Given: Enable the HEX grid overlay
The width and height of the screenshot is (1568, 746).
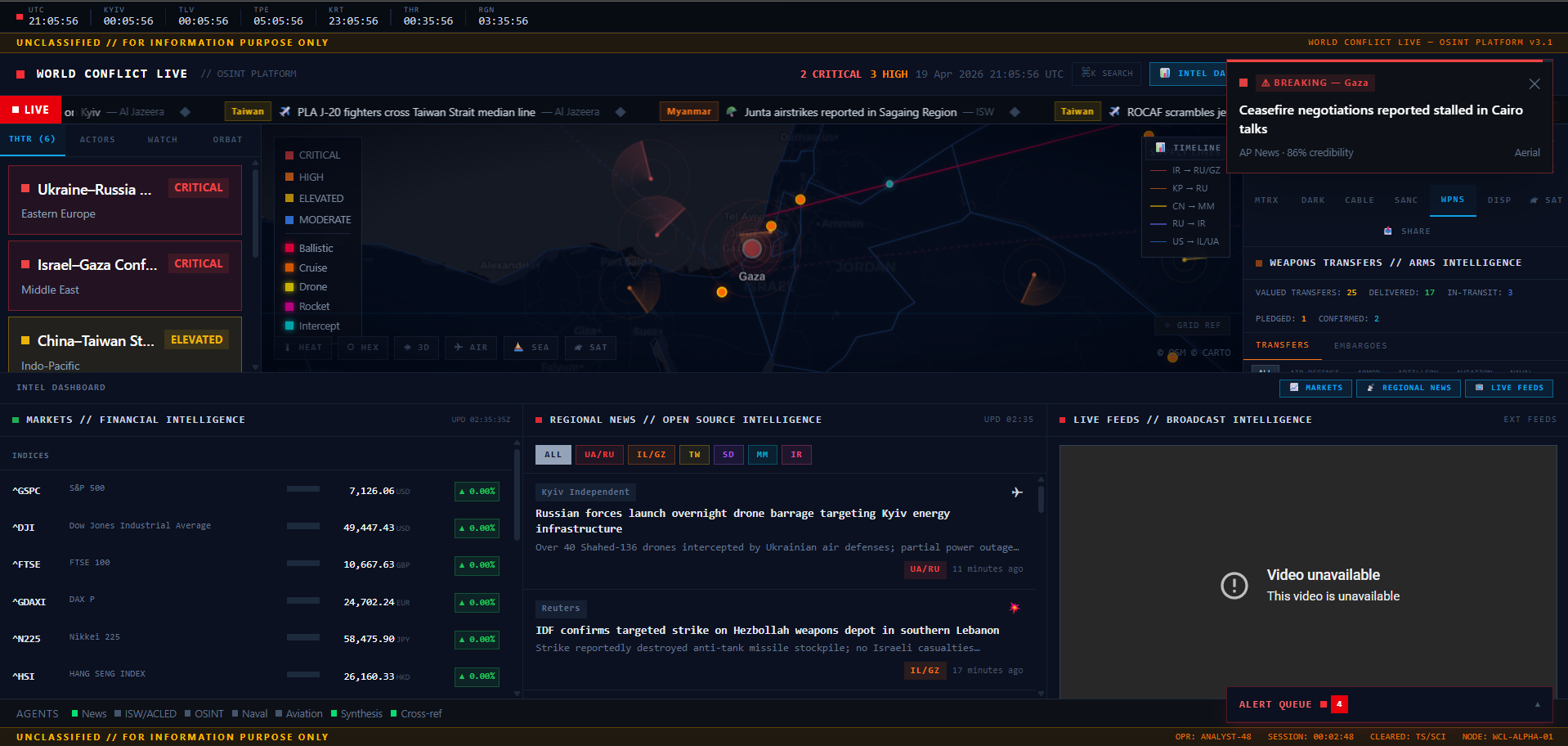Looking at the screenshot, I should [x=362, y=348].
